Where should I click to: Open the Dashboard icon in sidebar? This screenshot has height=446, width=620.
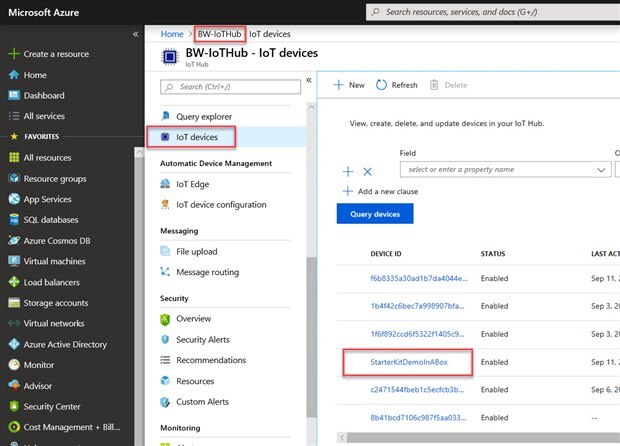(x=14, y=95)
